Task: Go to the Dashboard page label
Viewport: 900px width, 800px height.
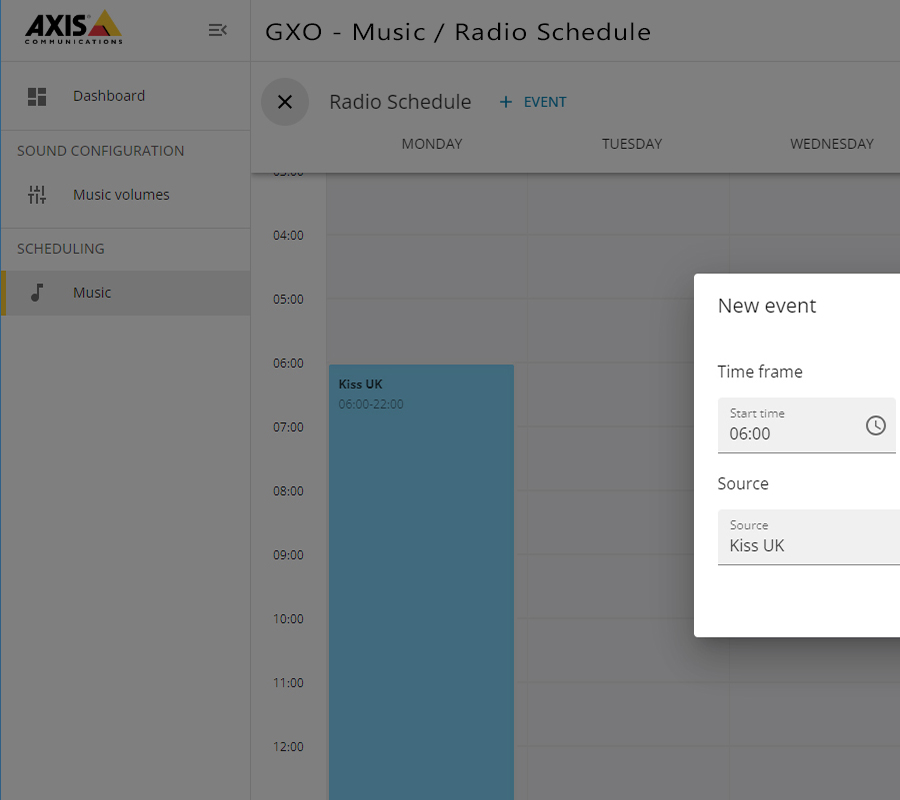Action: [109, 96]
